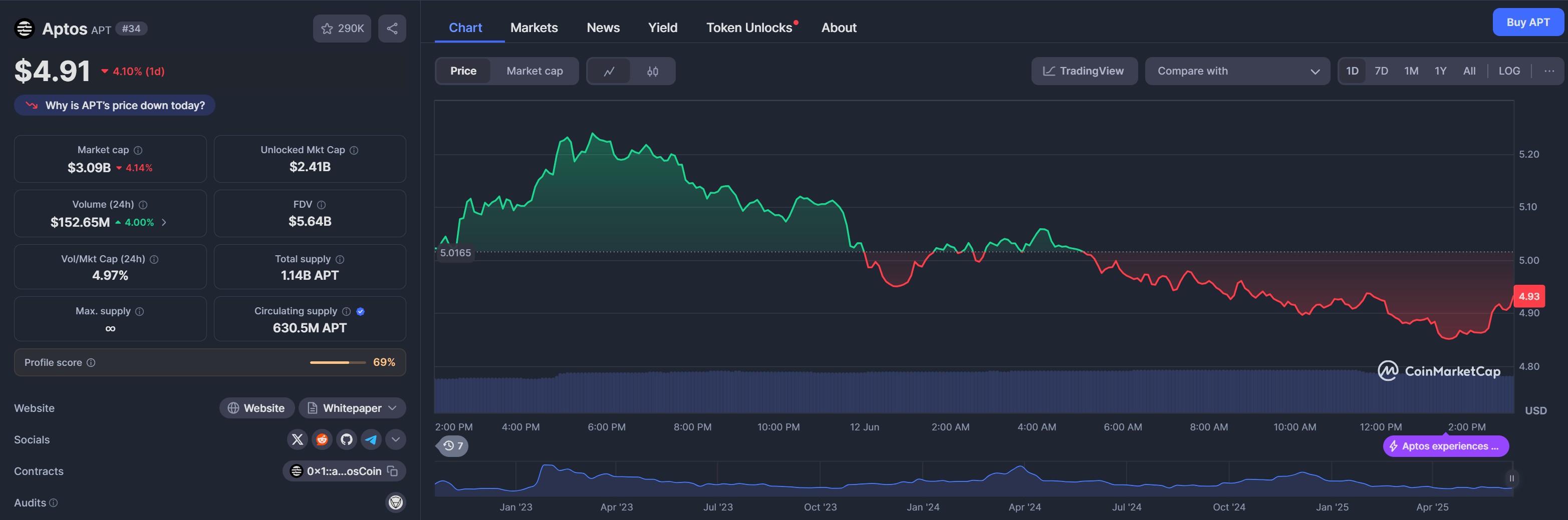Grab the range navigator right handle

click(1511, 478)
